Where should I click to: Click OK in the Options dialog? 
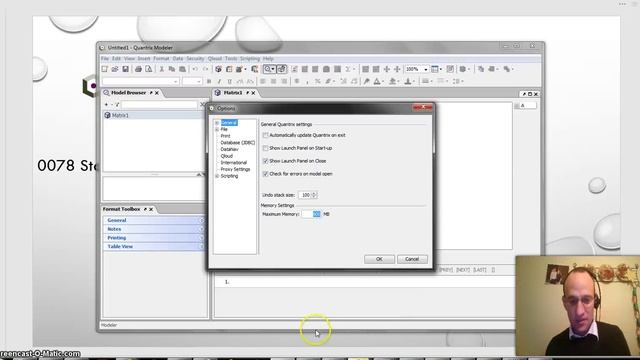(x=379, y=259)
